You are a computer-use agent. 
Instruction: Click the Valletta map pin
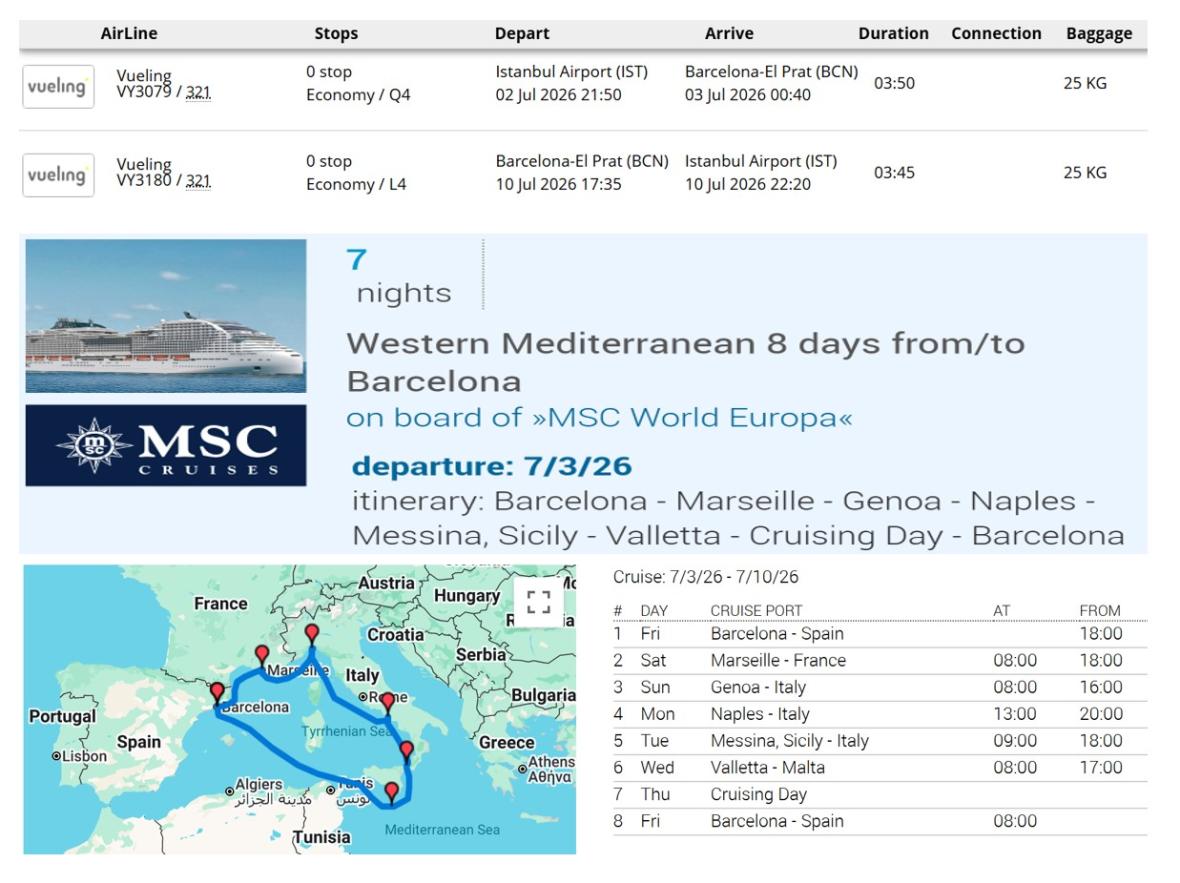[391, 793]
